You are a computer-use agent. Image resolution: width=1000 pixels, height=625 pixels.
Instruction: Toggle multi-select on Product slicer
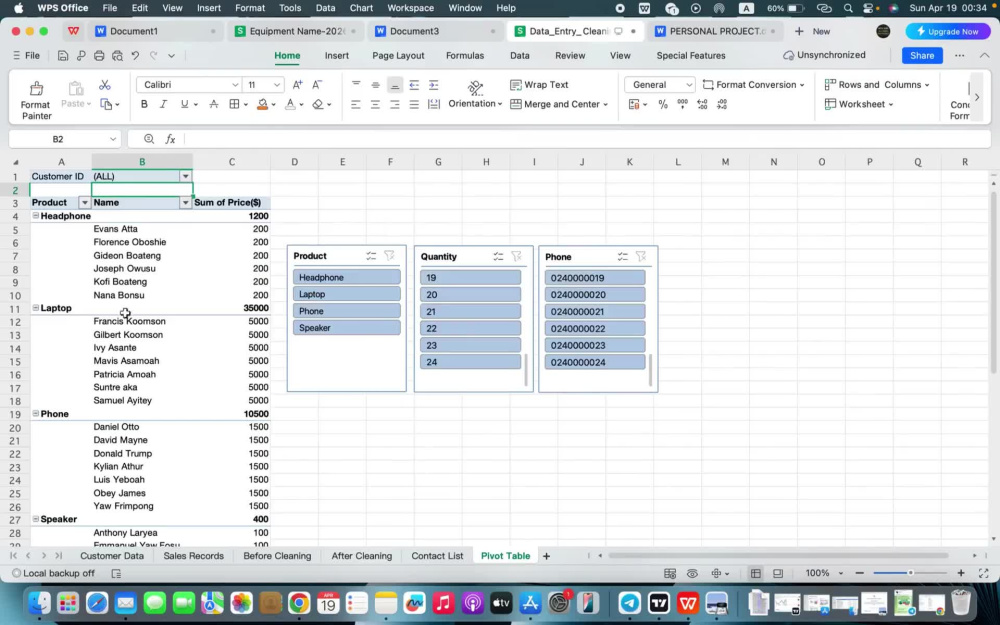pyautogui.click(x=371, y=256)
